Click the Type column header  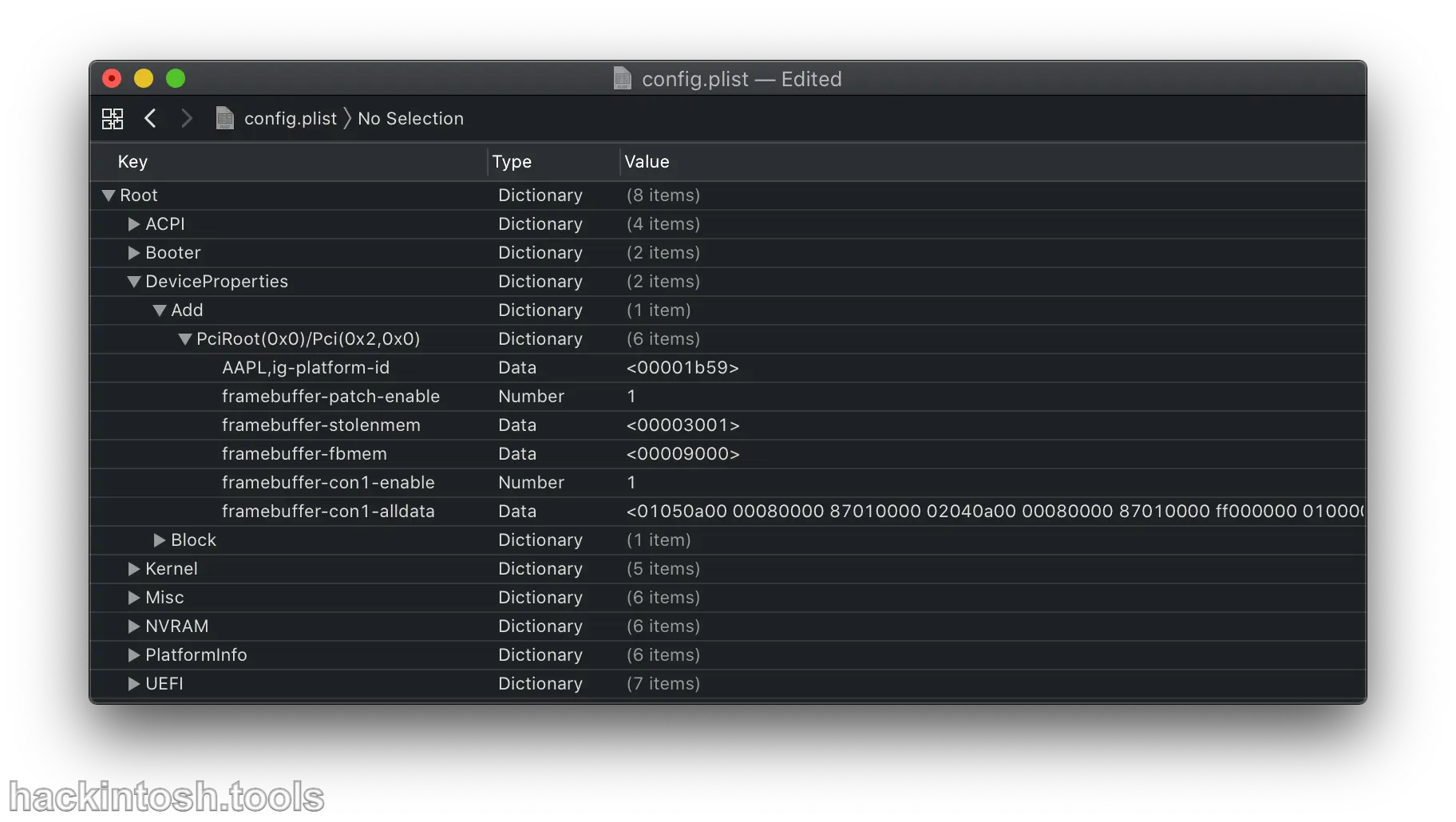click(512, 161)
